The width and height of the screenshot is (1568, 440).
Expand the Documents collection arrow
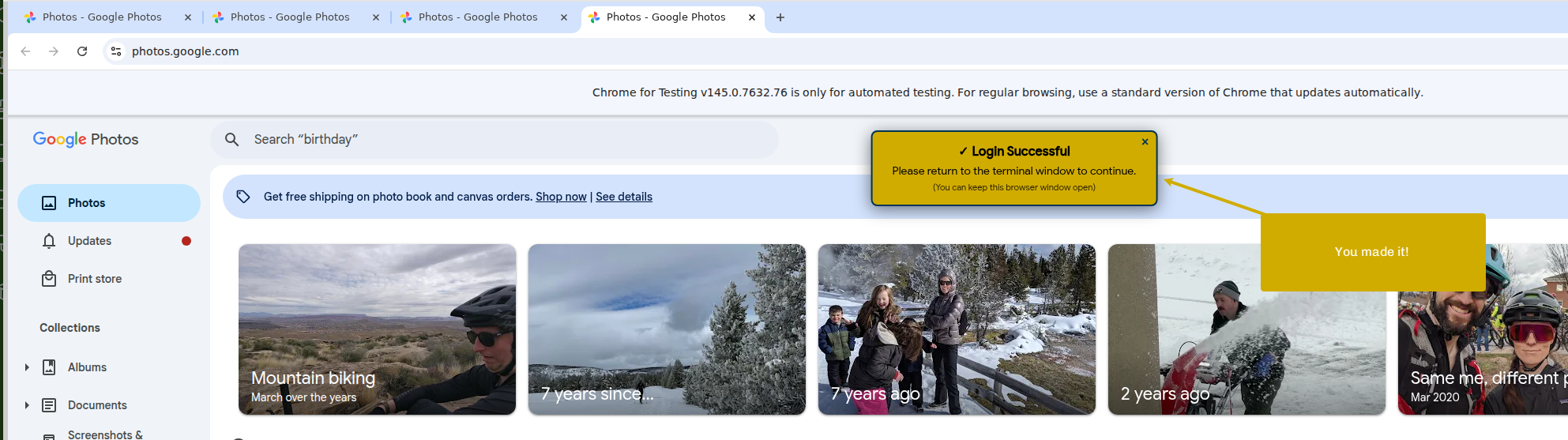[x=27, y=405]
